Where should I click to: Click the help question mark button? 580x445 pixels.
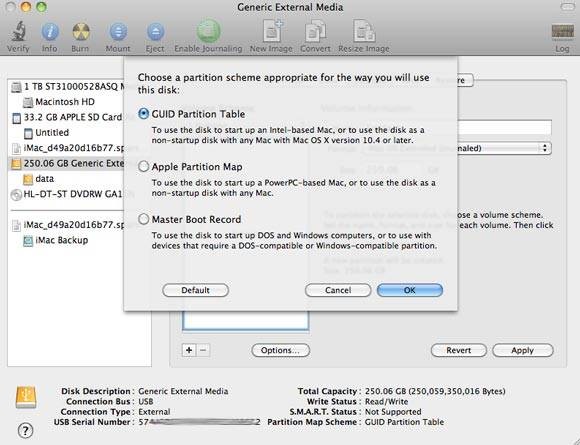[x=26, y=430]
